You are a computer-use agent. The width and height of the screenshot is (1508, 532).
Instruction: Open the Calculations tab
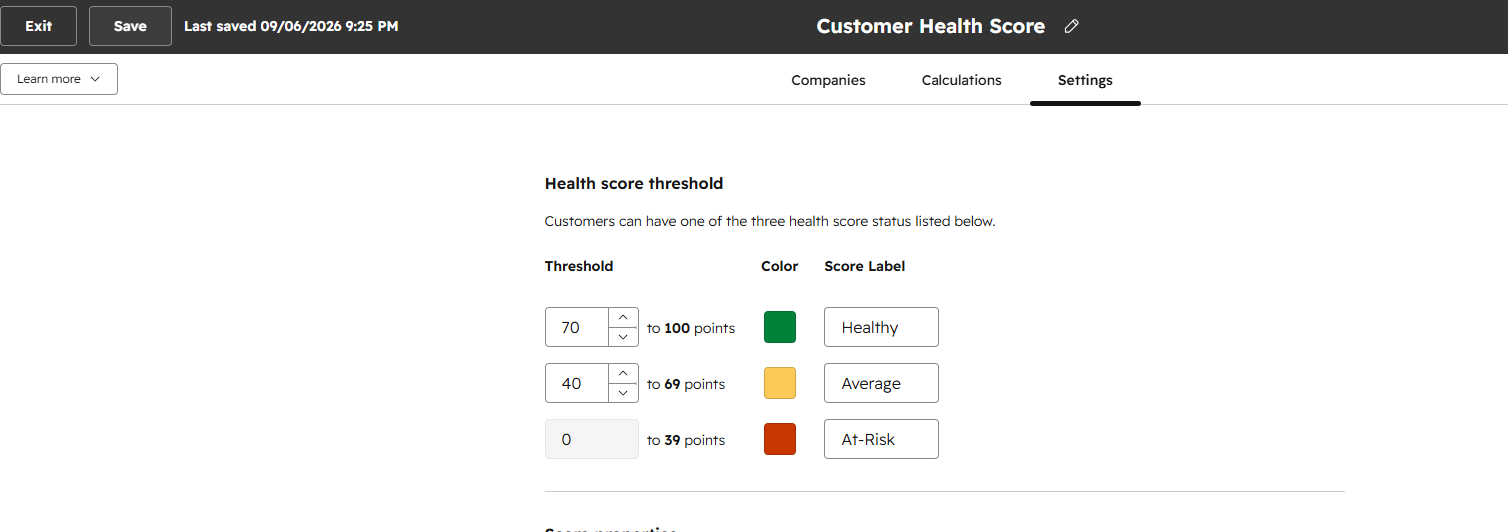point(961,80)
